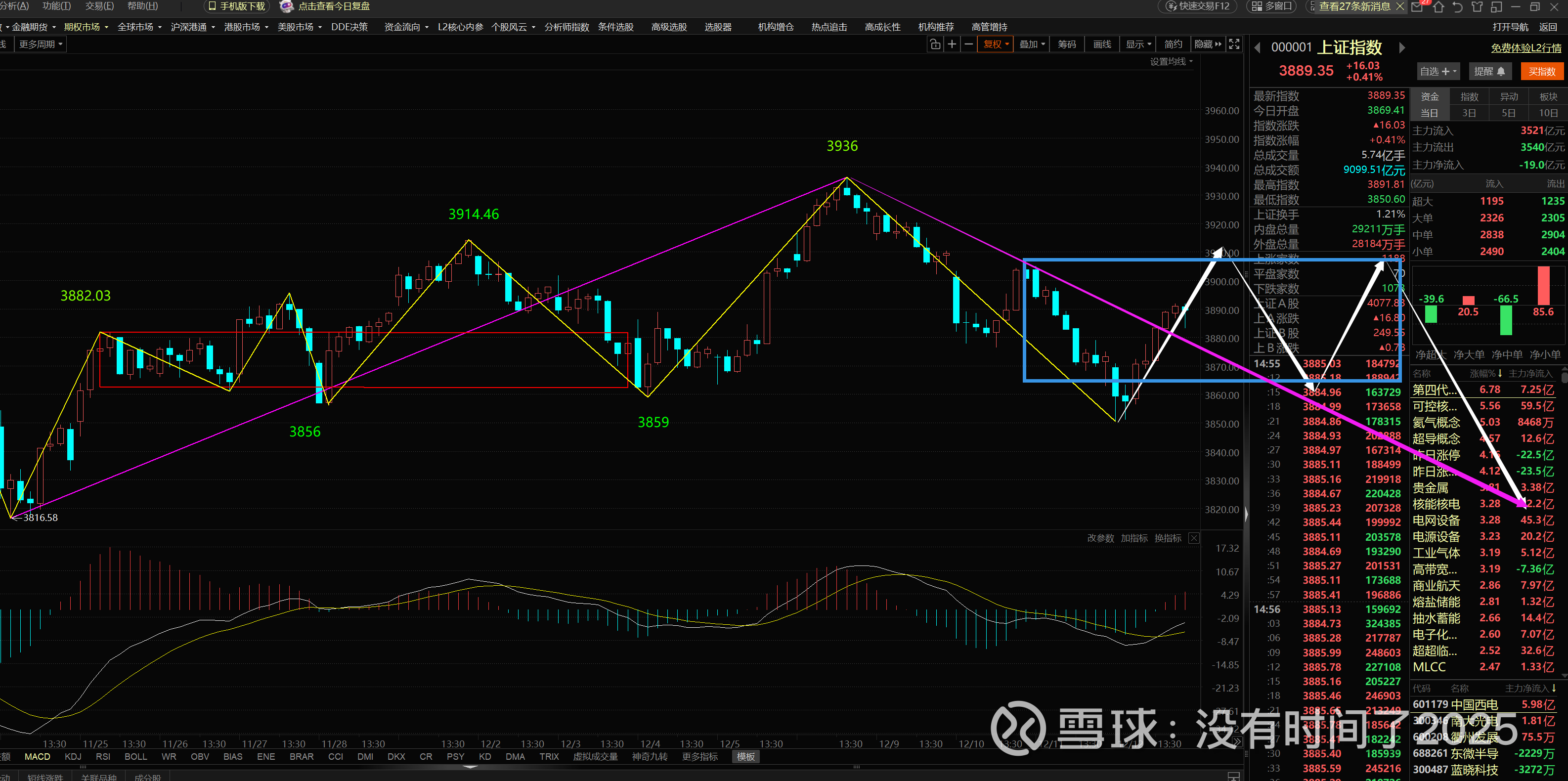This screenshot has width=1568, height=781.
Task: Switch to the 3日 capital flow tab
Action: [1469, 113]
